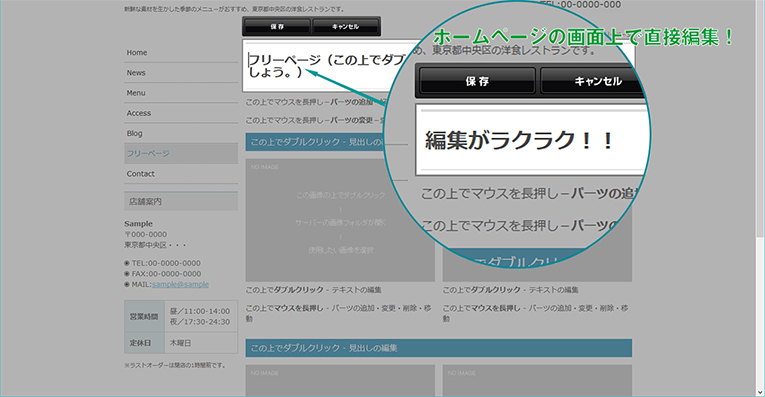
Task: Click the 夜／17:30-24:30 hours text
Action: click(200, 322)
